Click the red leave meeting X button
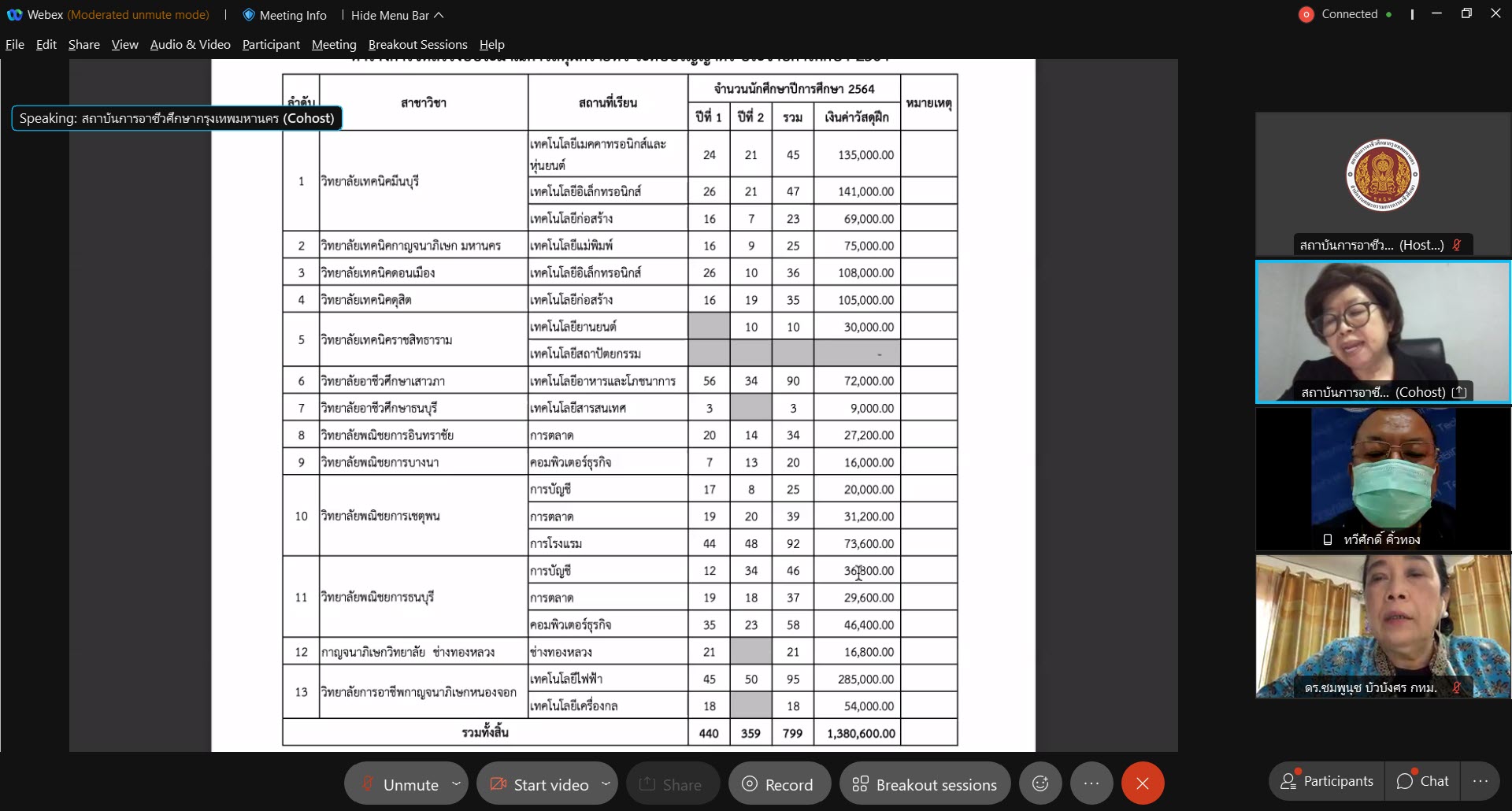This screenshot has height=811, width=1512. pyautogui.click(x=1143, y=783)
